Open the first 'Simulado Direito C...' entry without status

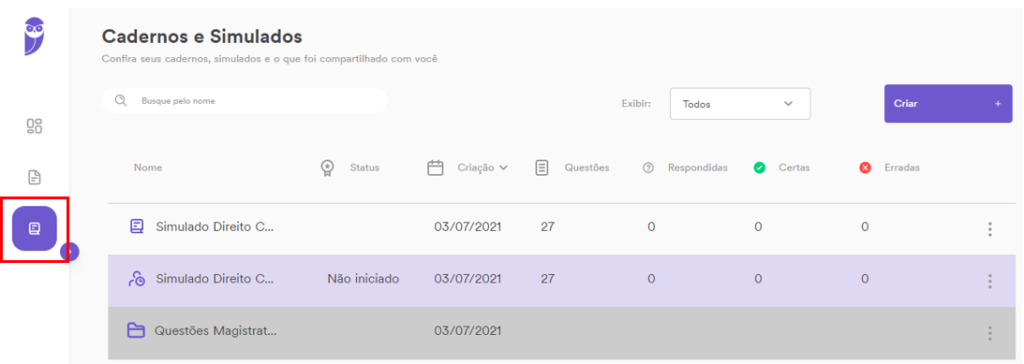[215, 227]
